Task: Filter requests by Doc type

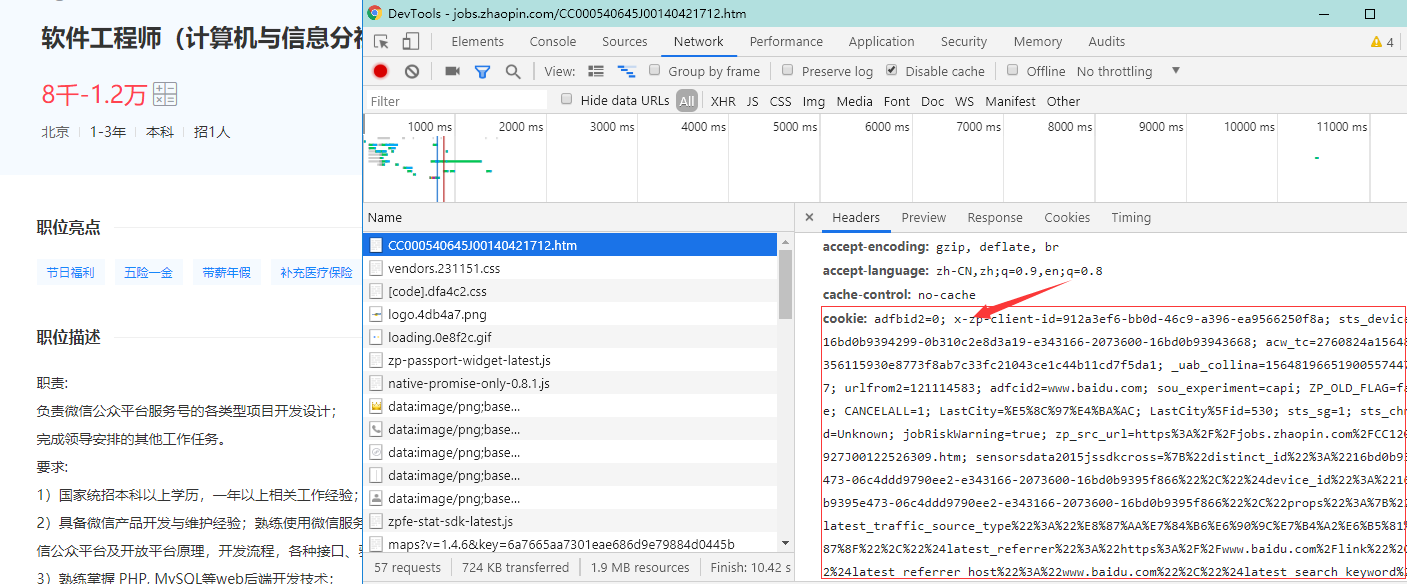Action: click(x=932, y=101)
